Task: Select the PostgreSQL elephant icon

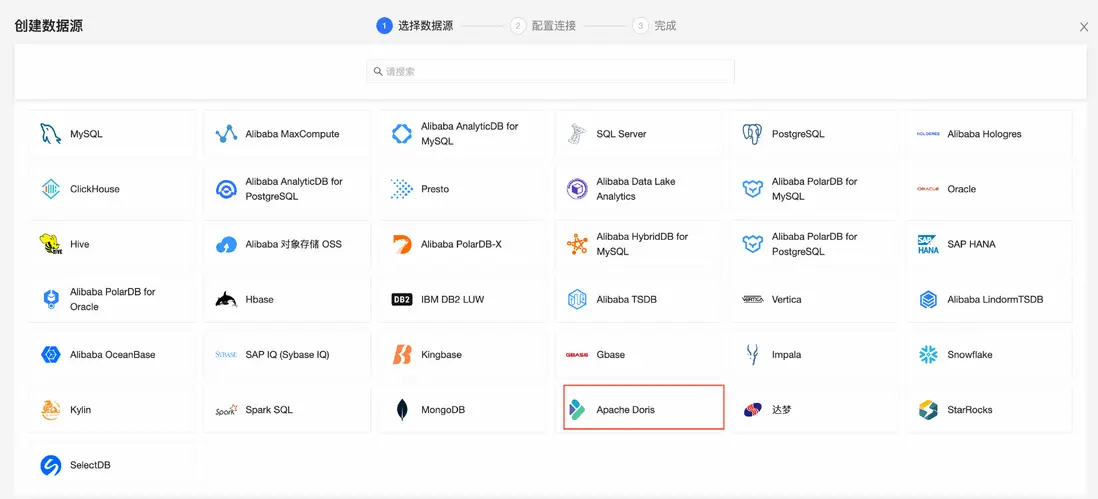Action: tap(753, 134)
